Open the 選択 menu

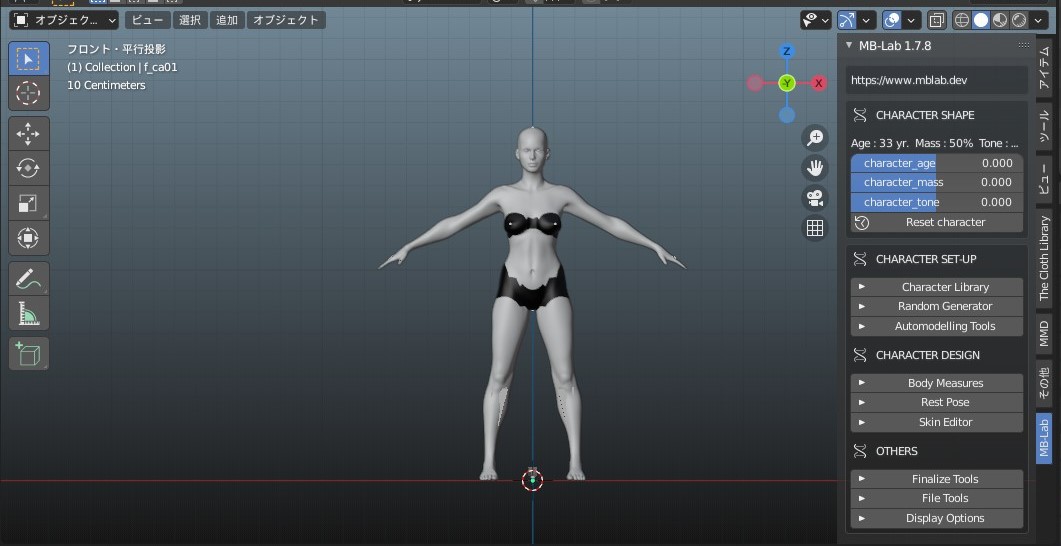pos(190,20)
